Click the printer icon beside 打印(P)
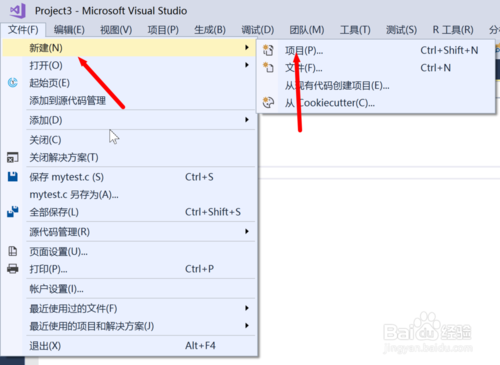 click(13, 269)
